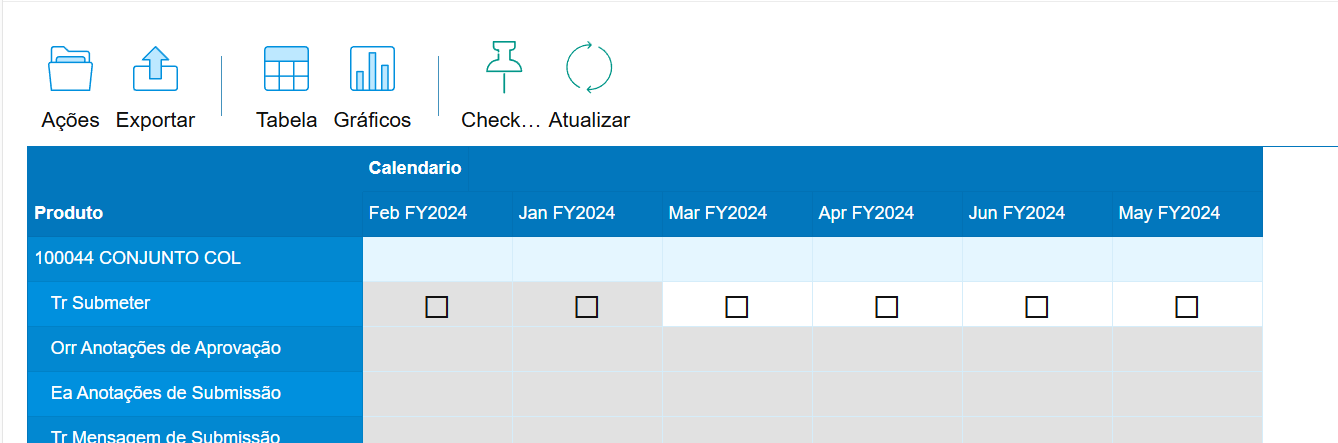Open the Ações folder icon
The image size is (1338, 443).
point(70,69)
